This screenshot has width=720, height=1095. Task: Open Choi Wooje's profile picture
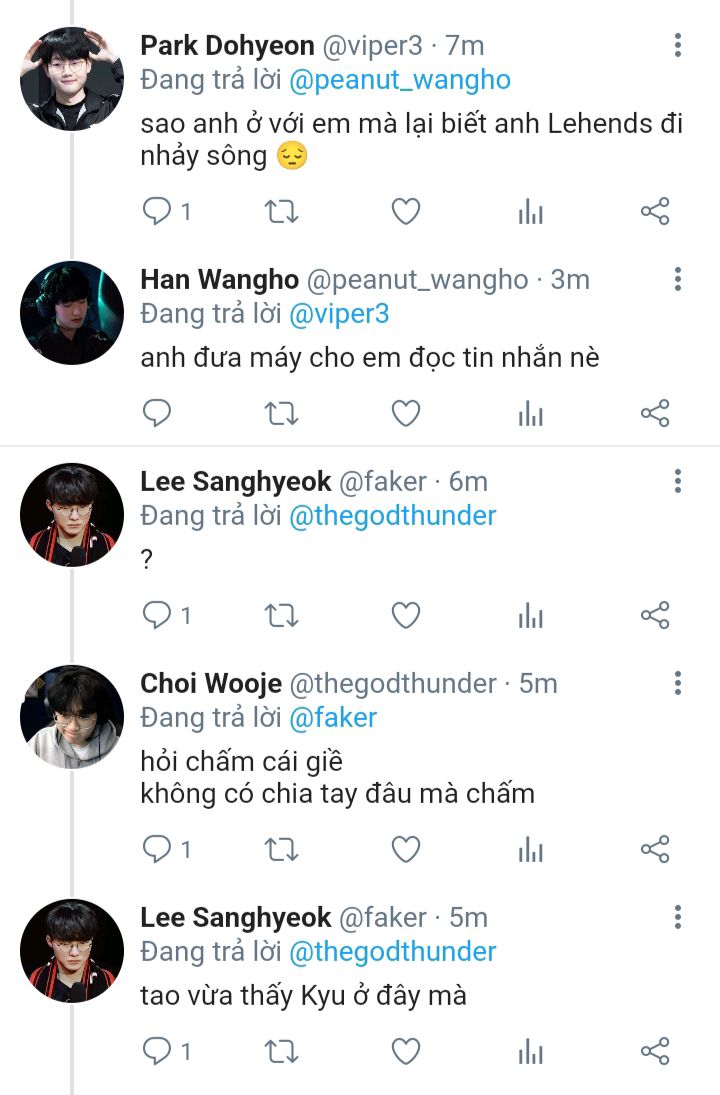tap(72, 716)
